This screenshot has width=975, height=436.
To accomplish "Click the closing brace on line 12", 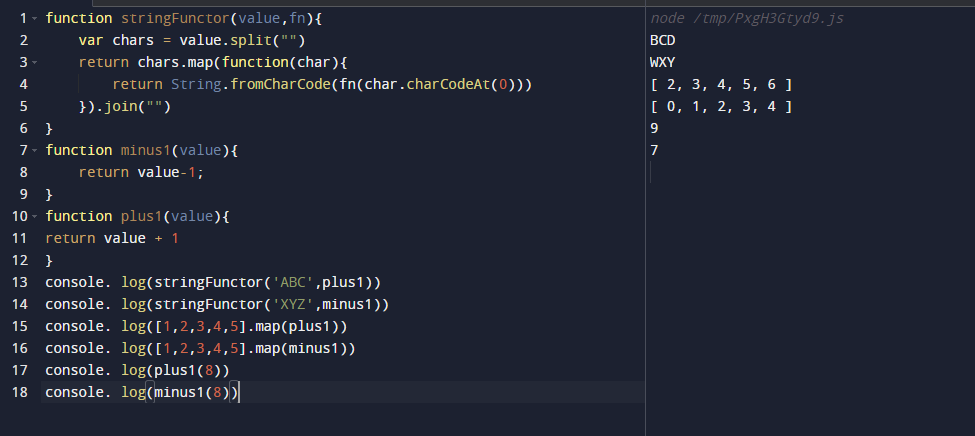I will coord(49,260).
